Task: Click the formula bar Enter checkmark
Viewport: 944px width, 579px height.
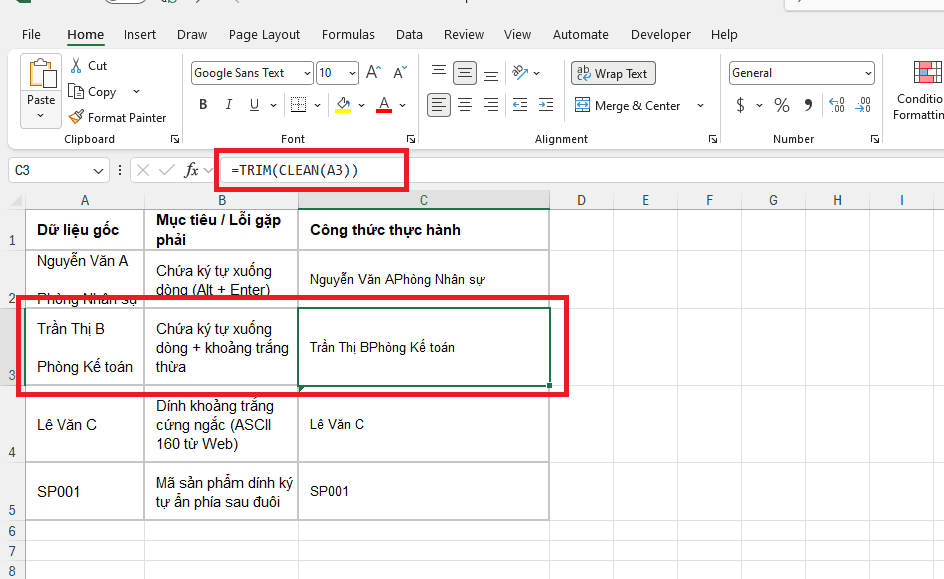Action: [x=167, y=170]
